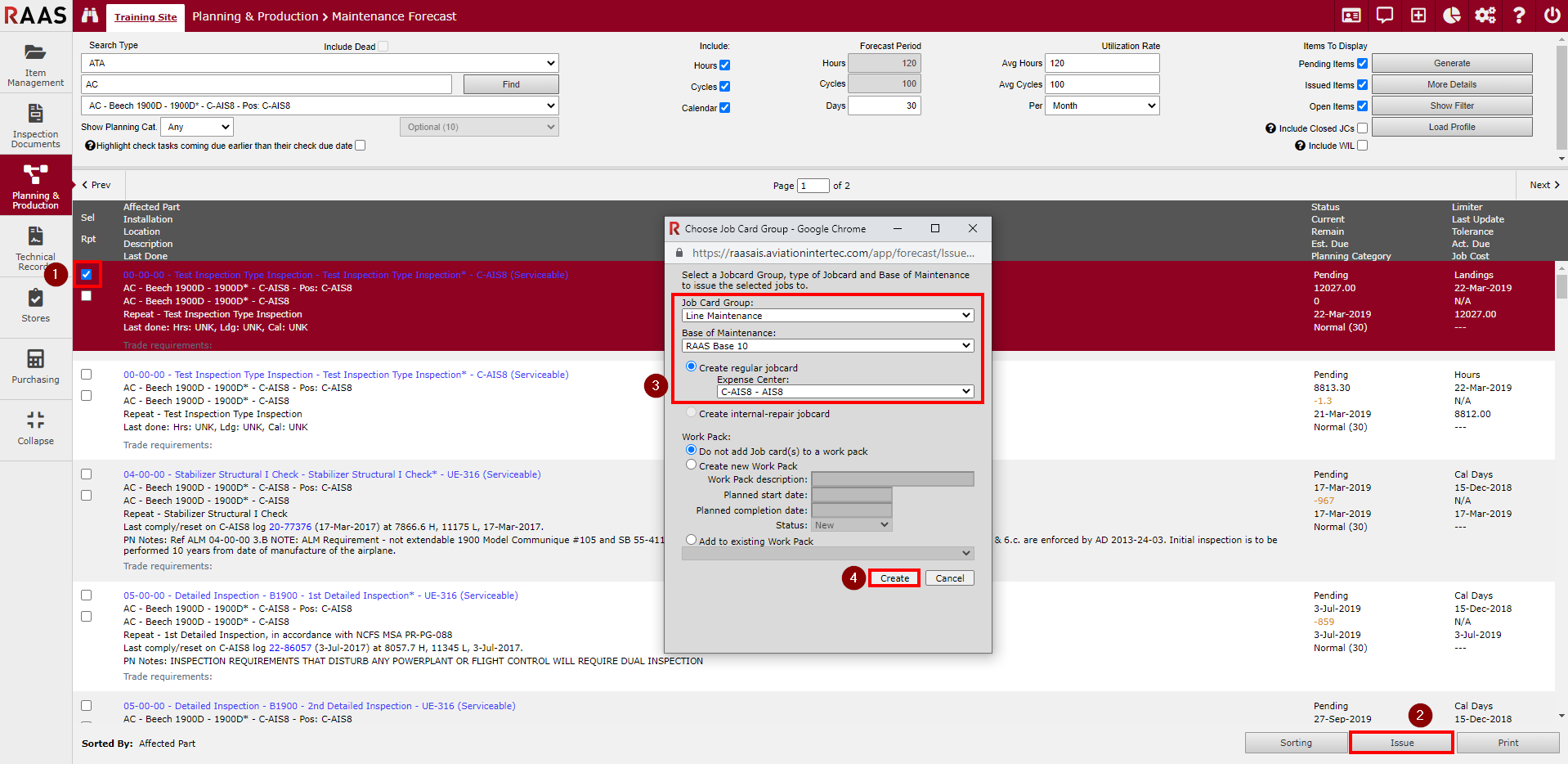The width and height of the screenshot is (1568, 764).
Task: Switch to the Training Site tab
Action: coord(146,17)
